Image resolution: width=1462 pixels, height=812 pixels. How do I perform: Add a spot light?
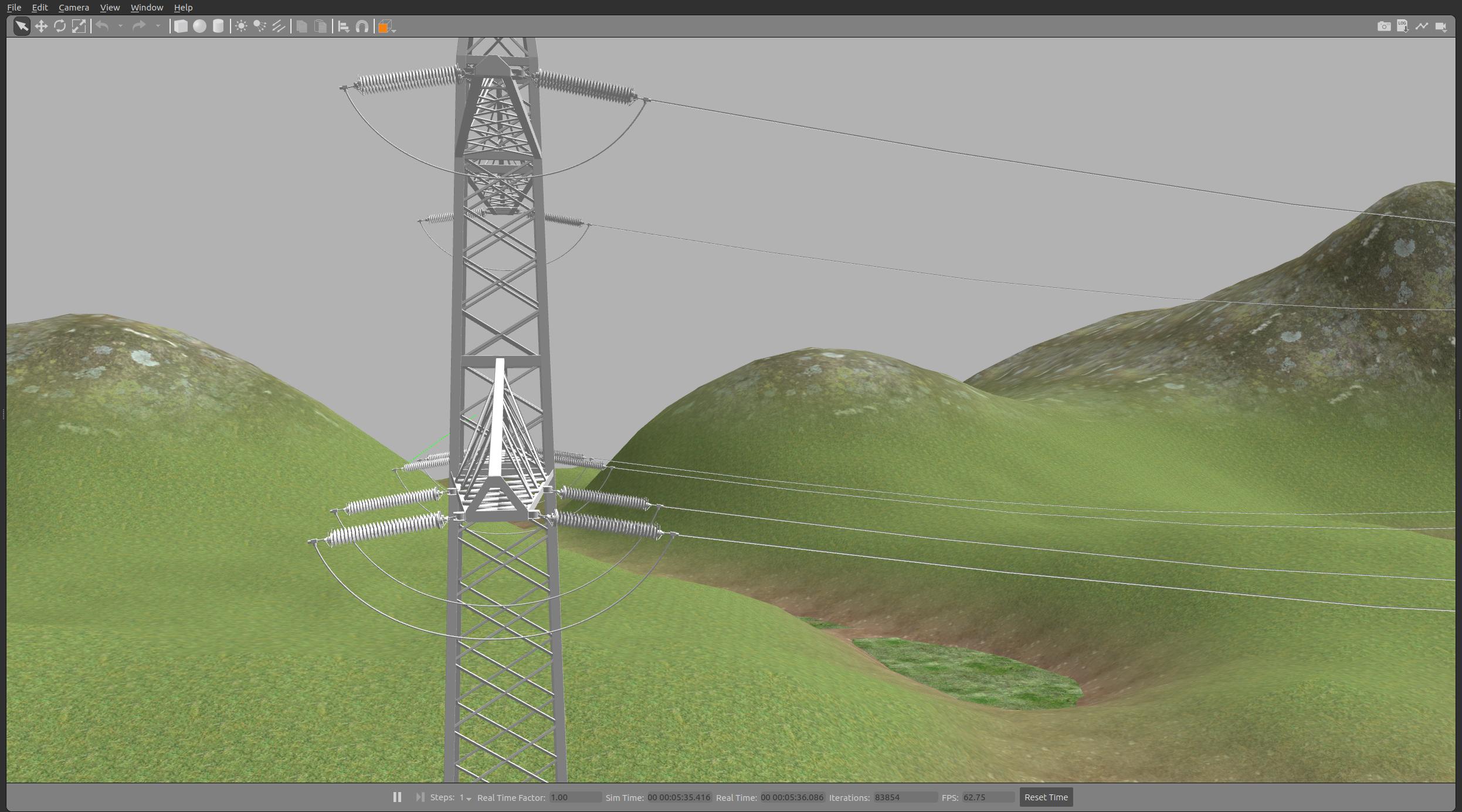260,26
